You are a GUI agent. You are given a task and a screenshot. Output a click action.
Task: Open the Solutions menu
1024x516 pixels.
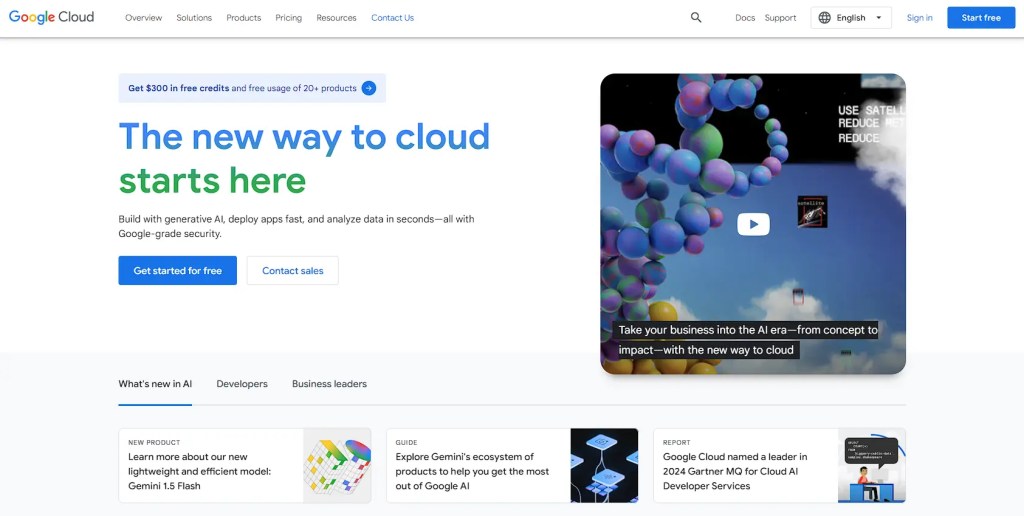pos(194,18)
